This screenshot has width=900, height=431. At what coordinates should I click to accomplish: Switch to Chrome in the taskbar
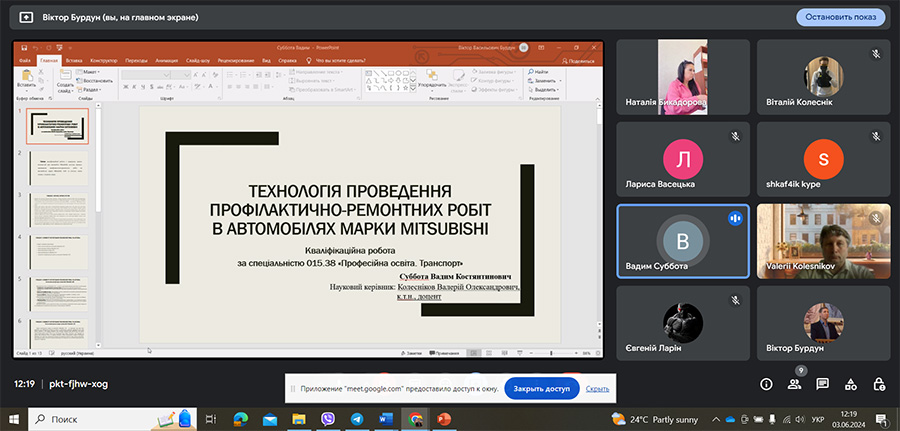tap(414, 418)
